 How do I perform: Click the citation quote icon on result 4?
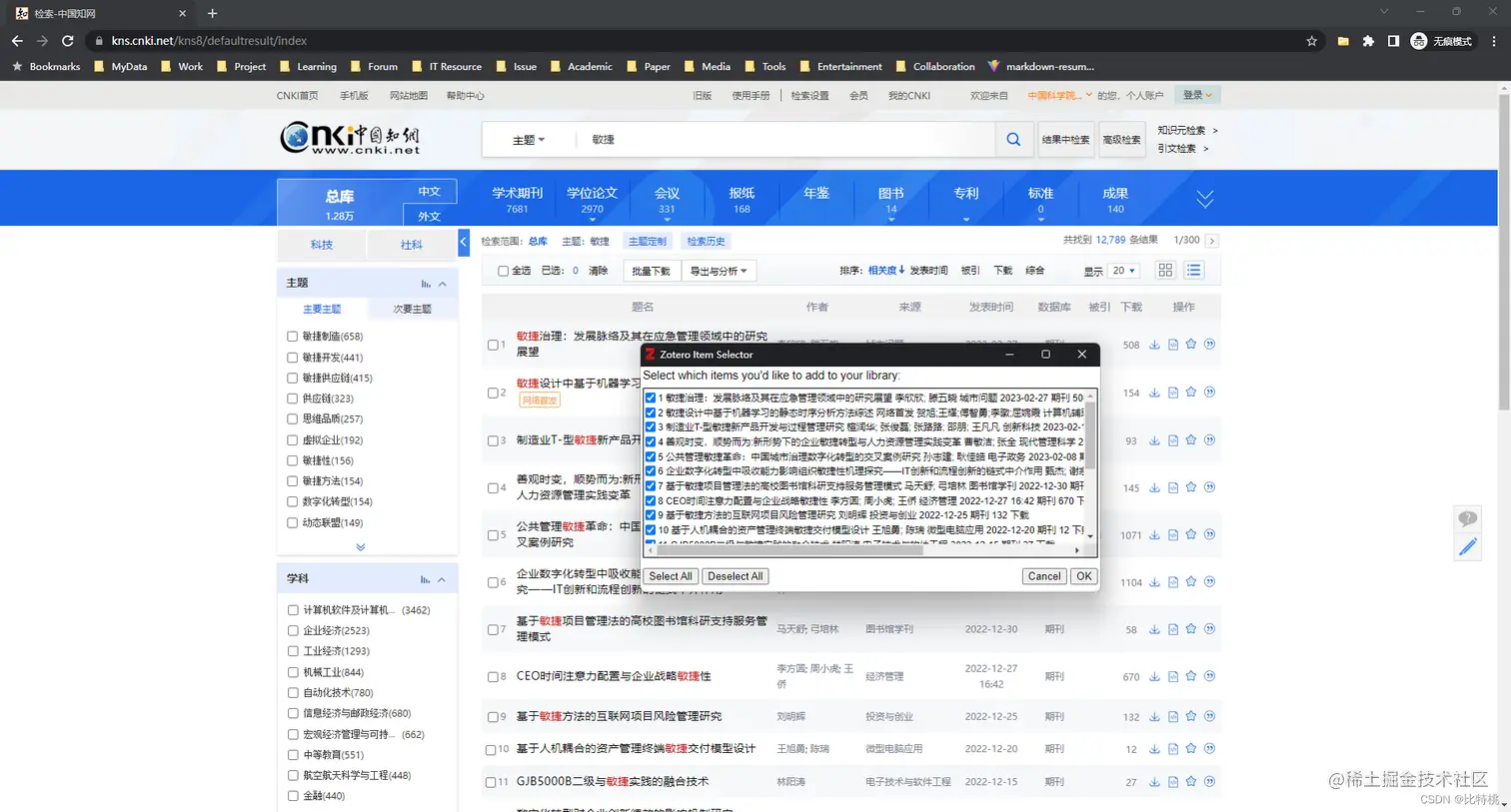coord(1208,487)
